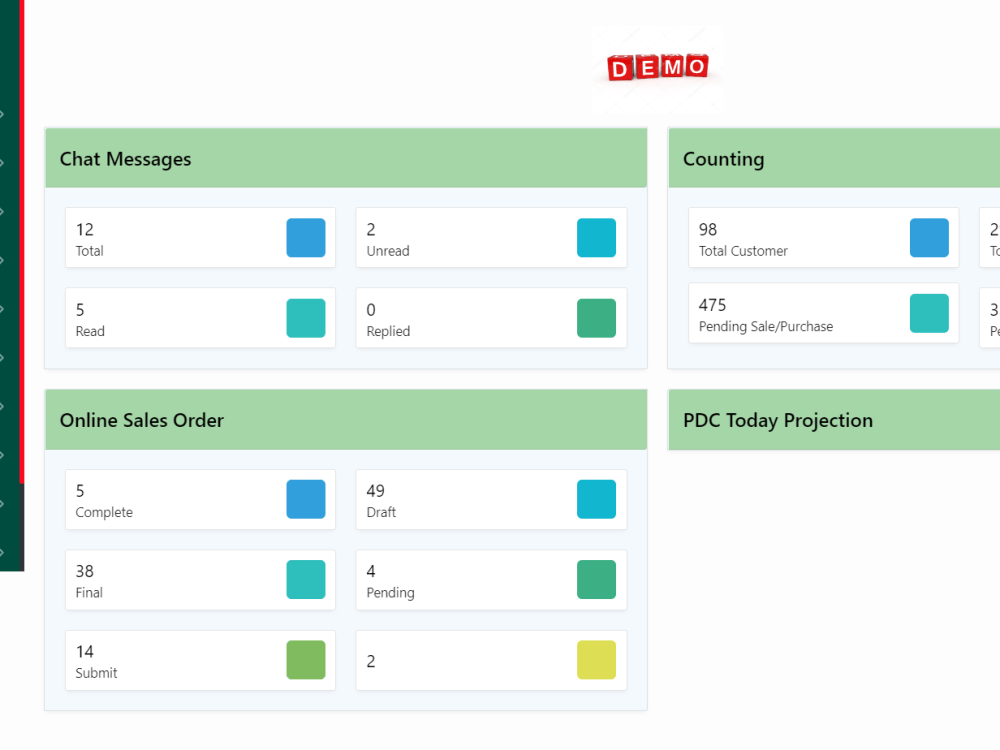The image size is (1000, 750).
Task: Select the teal Unread messages icon
Action: 596,238
